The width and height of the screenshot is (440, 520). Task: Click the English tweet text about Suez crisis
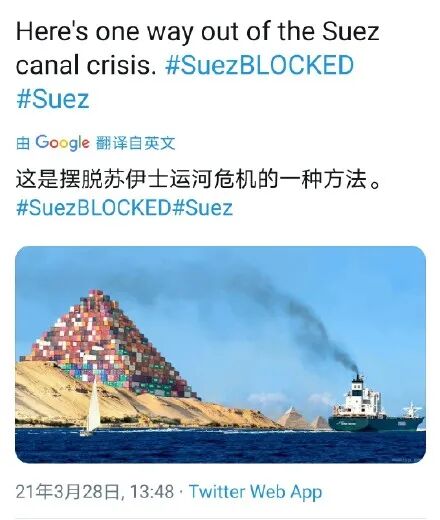(197, 48)
